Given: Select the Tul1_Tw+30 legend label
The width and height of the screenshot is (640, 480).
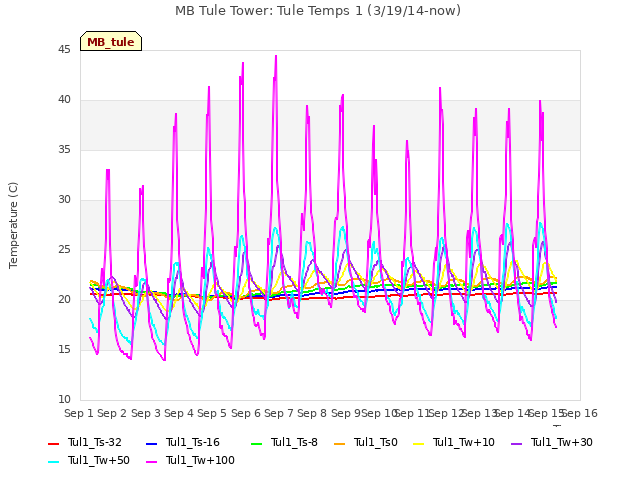Looking at the screenshot, I should (x=562, y=442).
